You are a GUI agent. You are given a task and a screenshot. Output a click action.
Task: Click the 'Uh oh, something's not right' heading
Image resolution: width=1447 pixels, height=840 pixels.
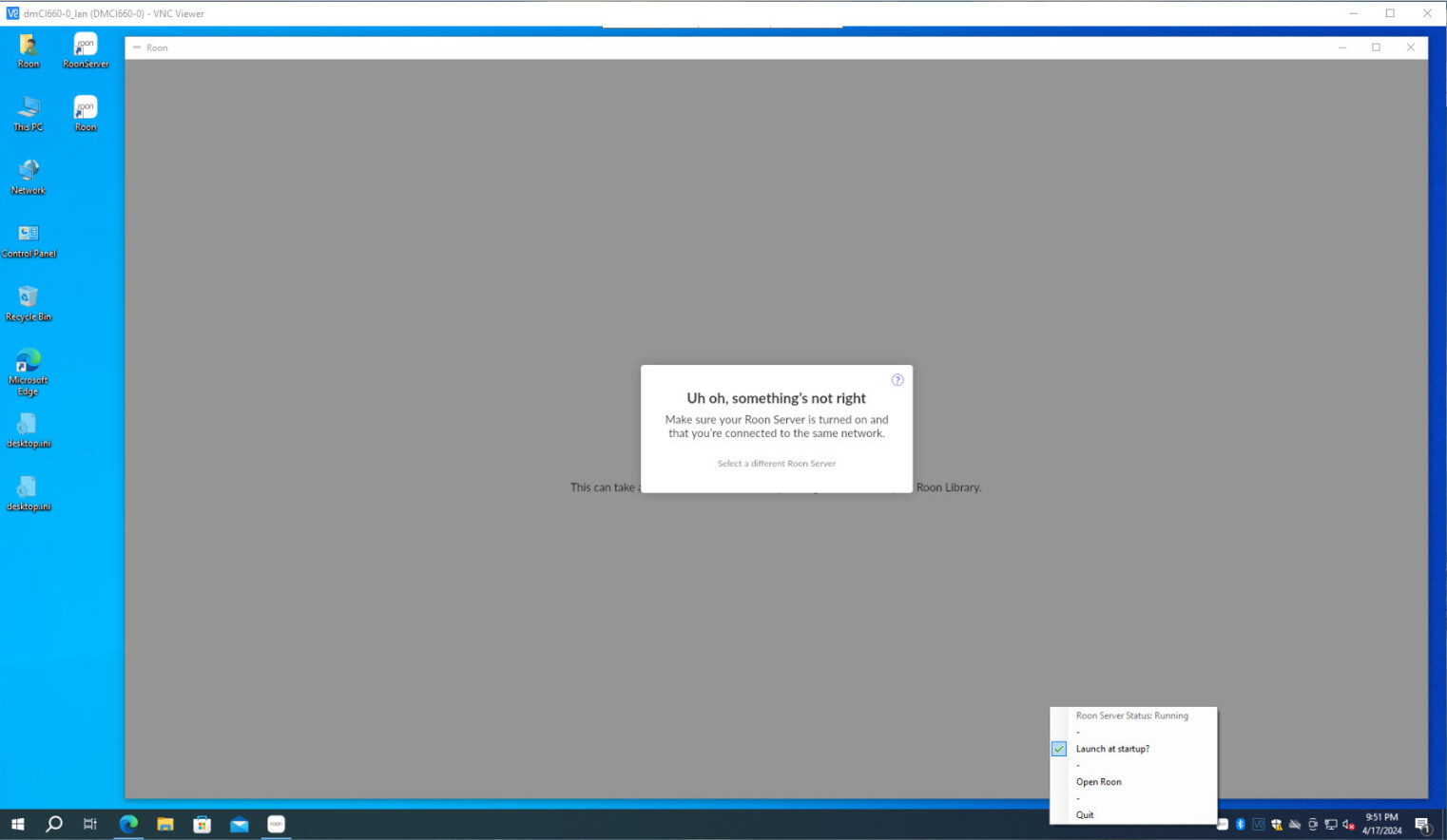[776, 398]
